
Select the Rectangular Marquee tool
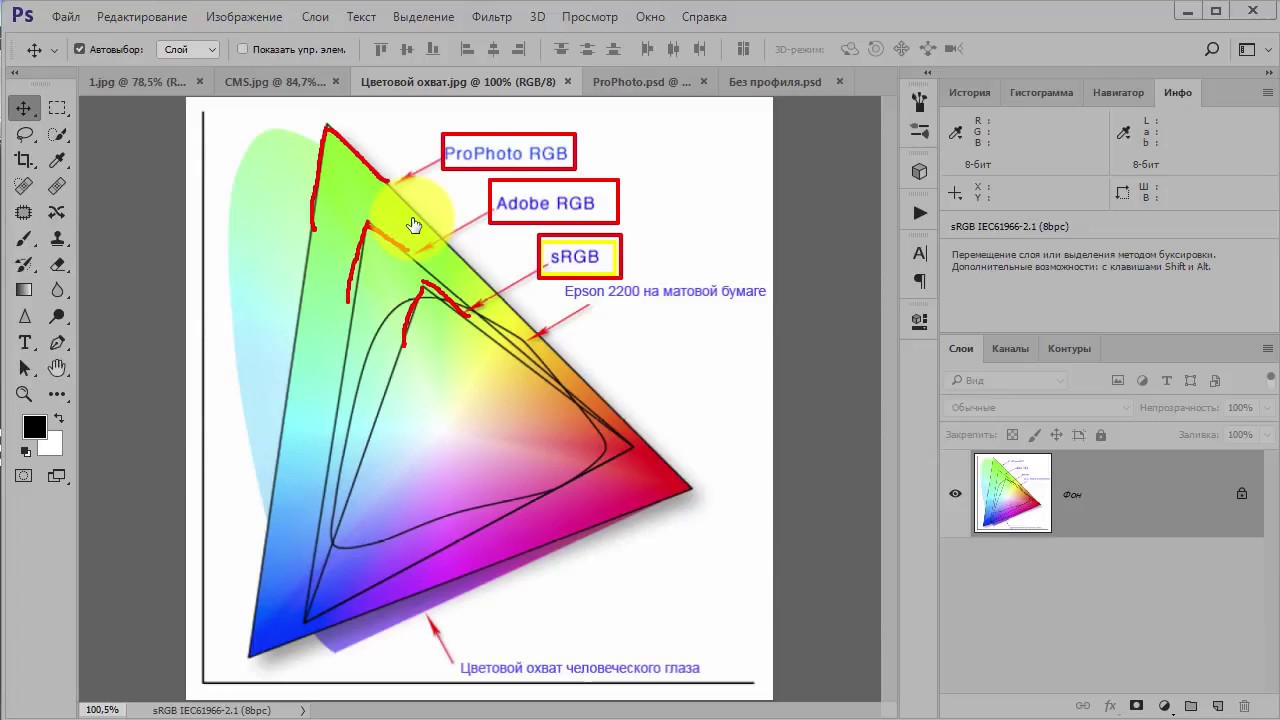57,108
